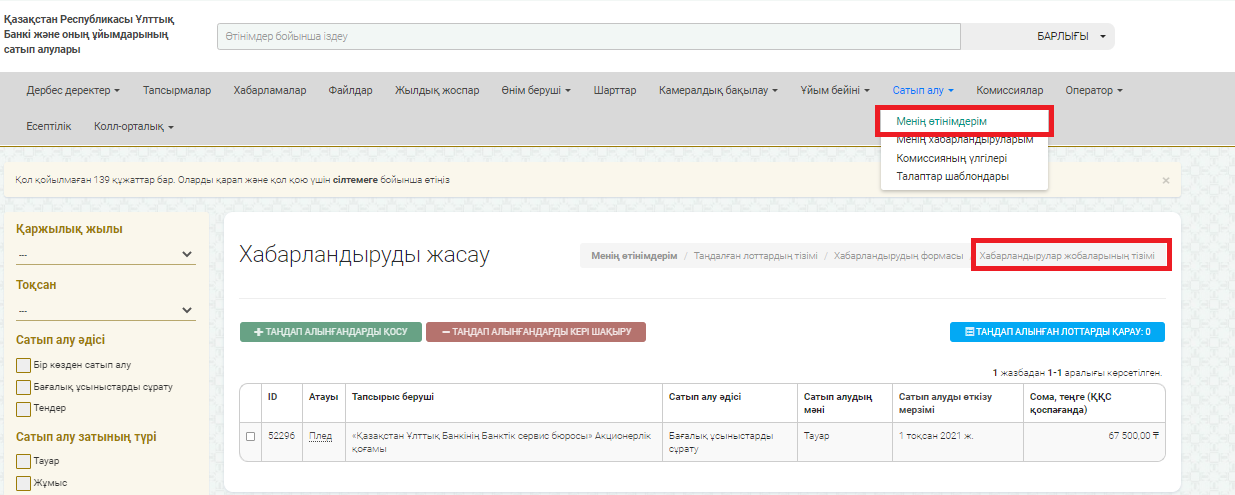
Task: Open Талаптар шаблондары menu item
Action: click(x=952, y=176)
